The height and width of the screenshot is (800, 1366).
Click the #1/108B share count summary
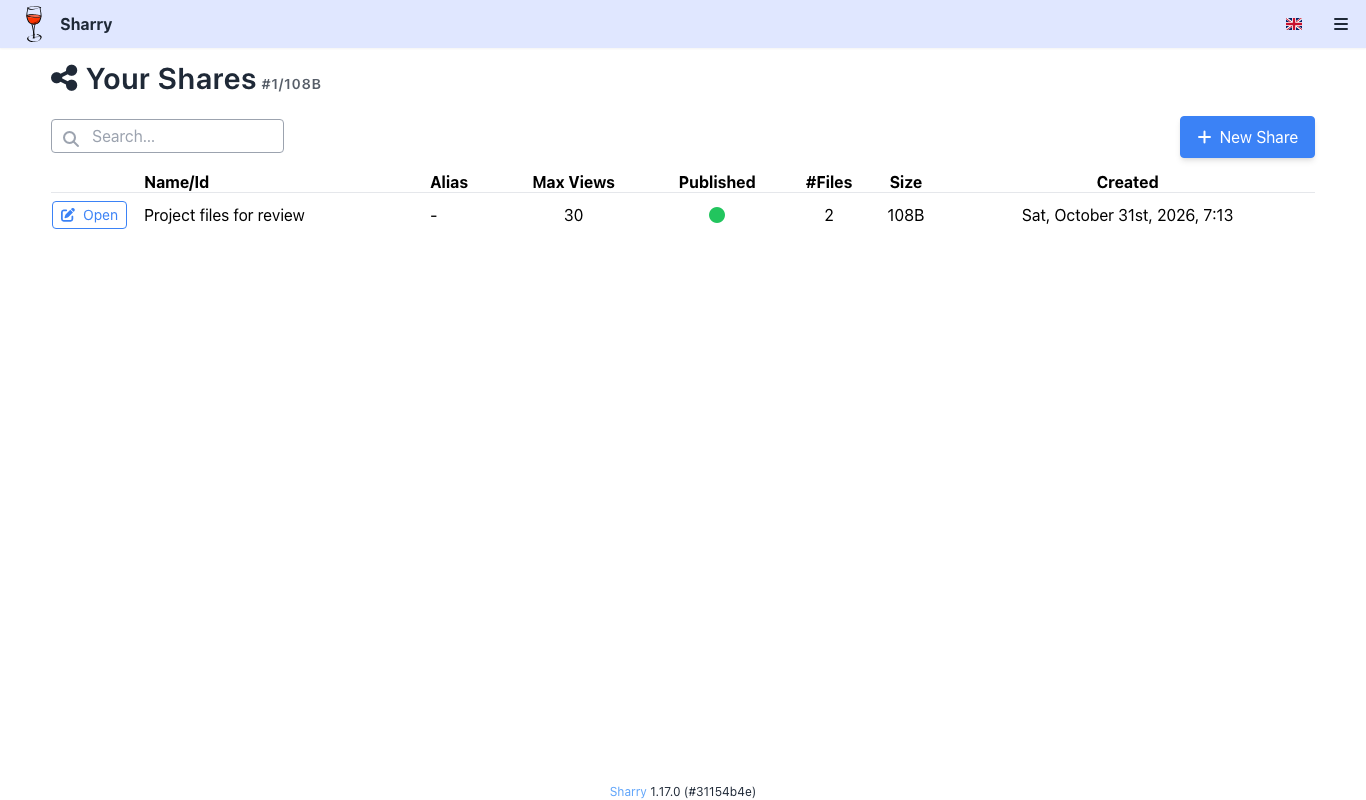[291, 84]
